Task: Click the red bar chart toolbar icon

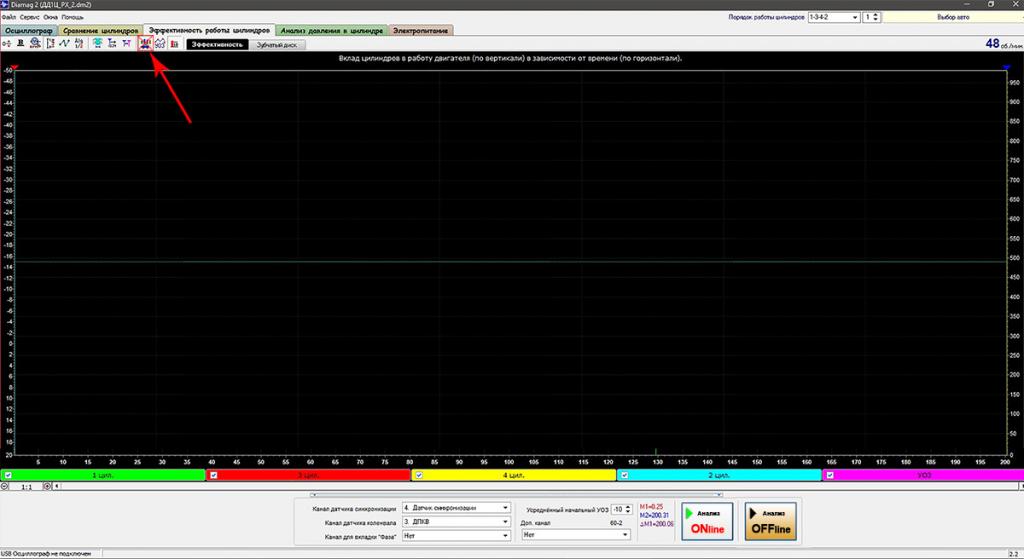Action: pos(174,44)
